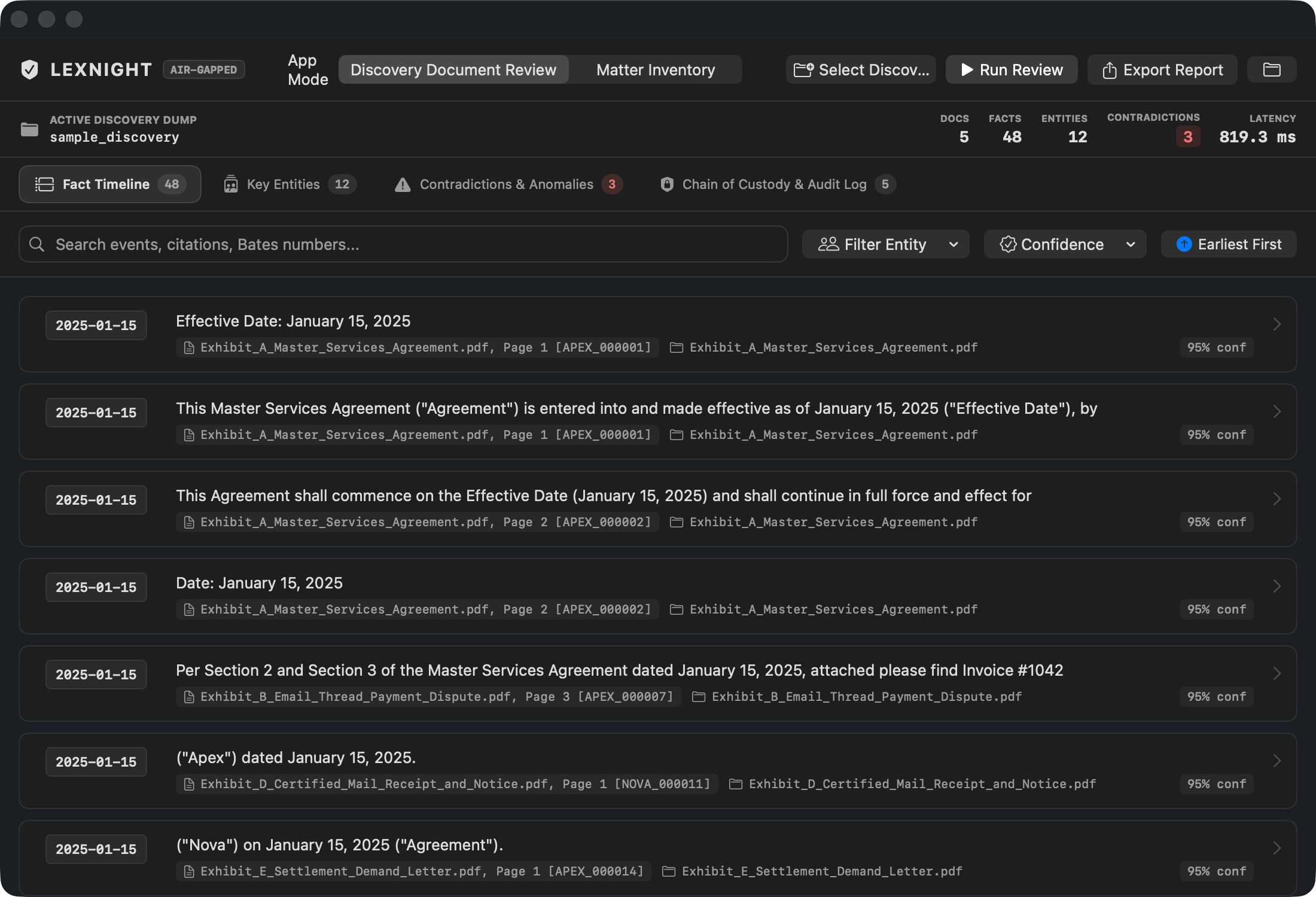Click the 819.3 ms latency value
Screen dimensions: 1316x897
point(1257,137)
